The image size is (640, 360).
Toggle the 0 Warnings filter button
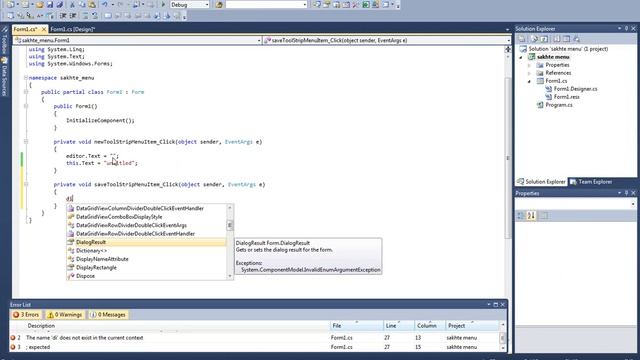pyautogui.click(x=65, y=315)
